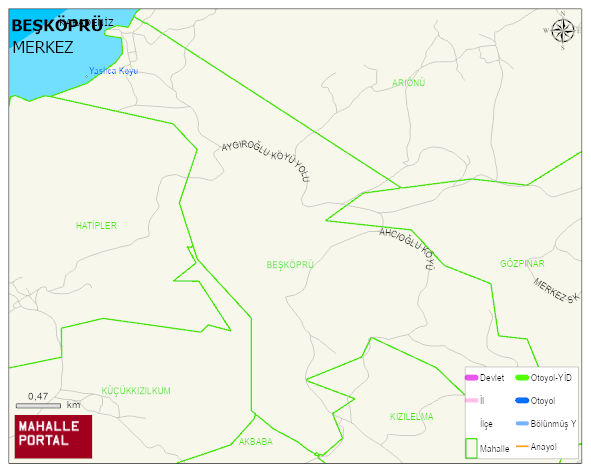Click the MERKEZ SK street label
Viewport: 591px width, 472px height.
tap(556, 291)
